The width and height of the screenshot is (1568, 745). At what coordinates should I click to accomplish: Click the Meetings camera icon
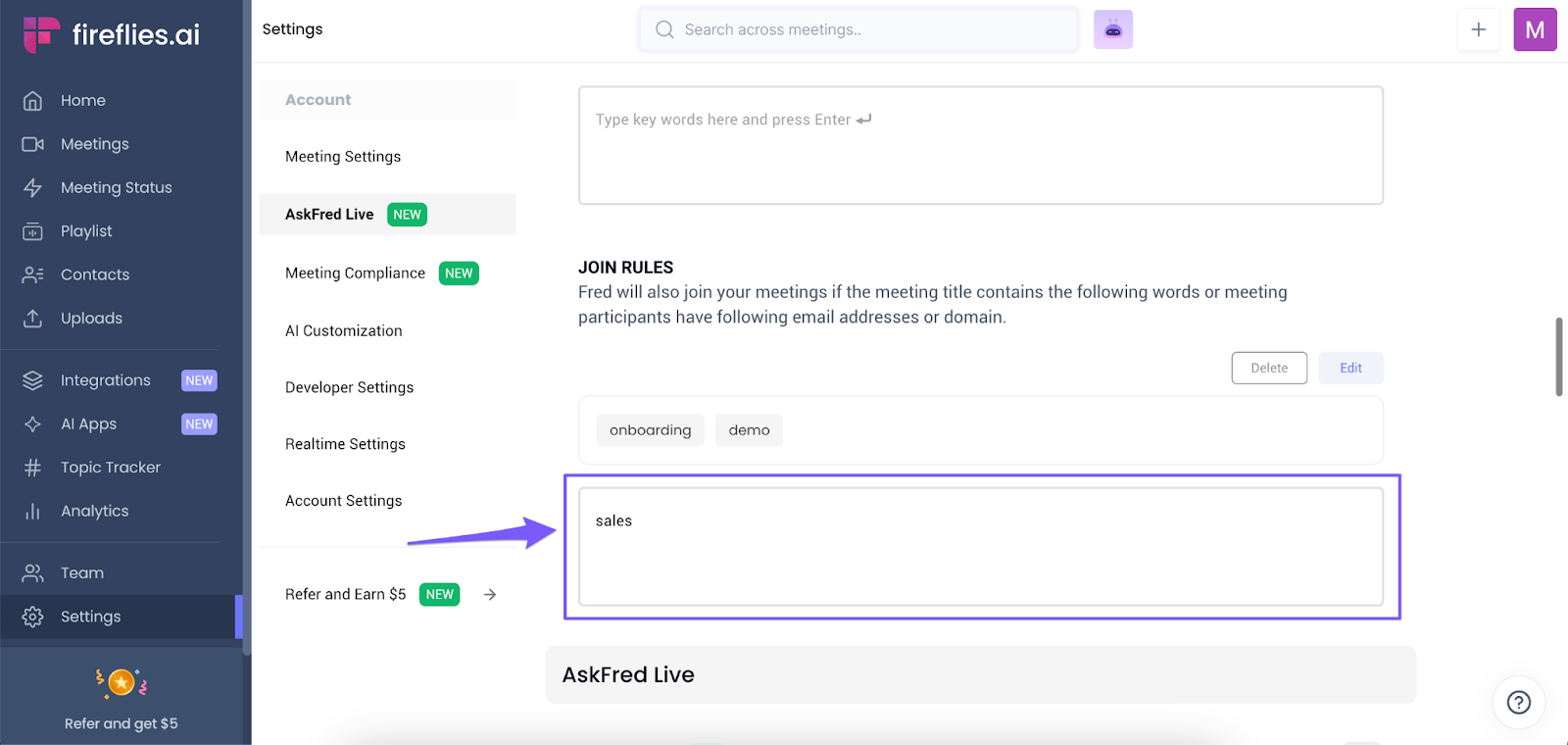[32, 144]
